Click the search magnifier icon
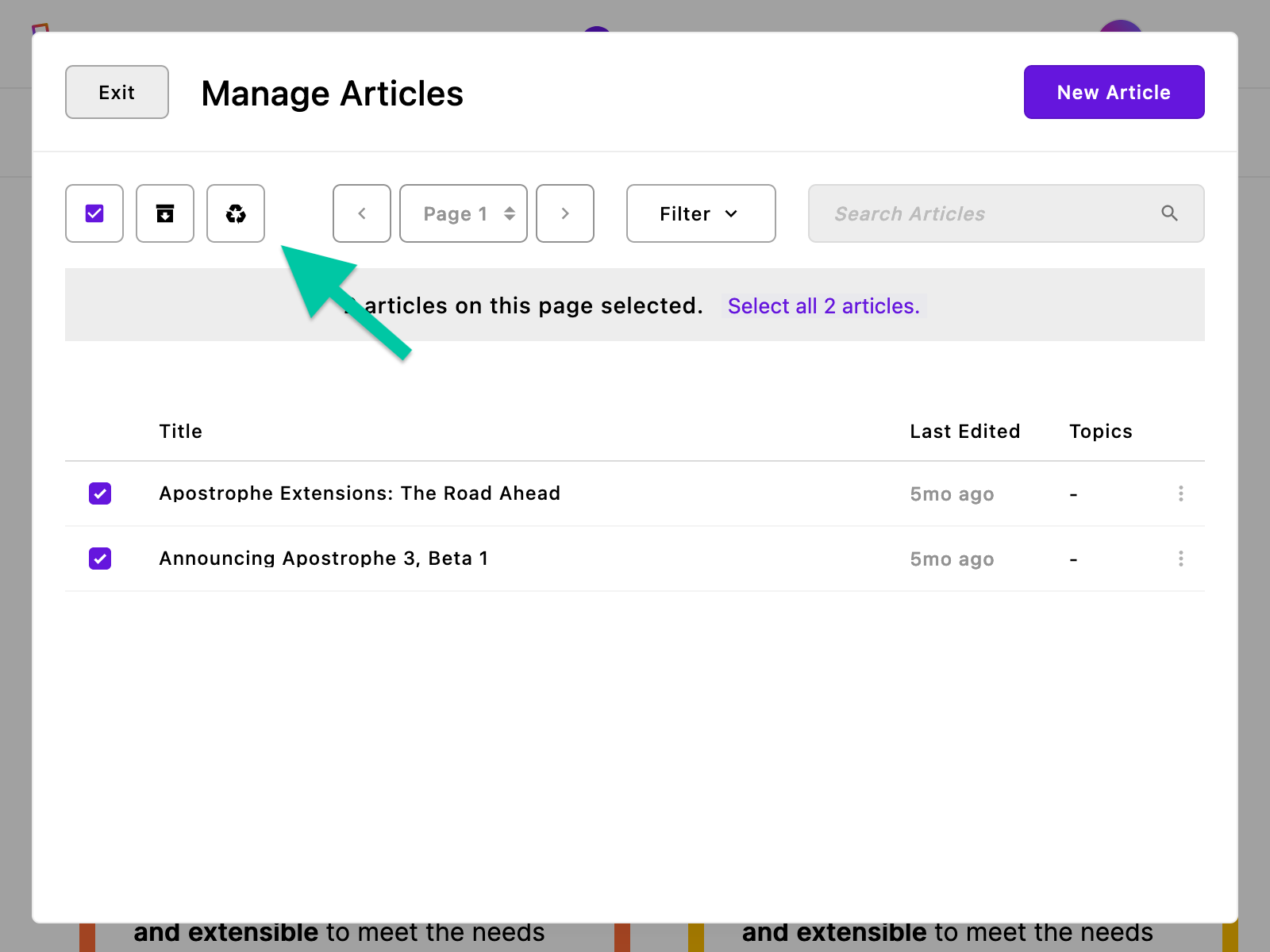 tap(1170, 213)
